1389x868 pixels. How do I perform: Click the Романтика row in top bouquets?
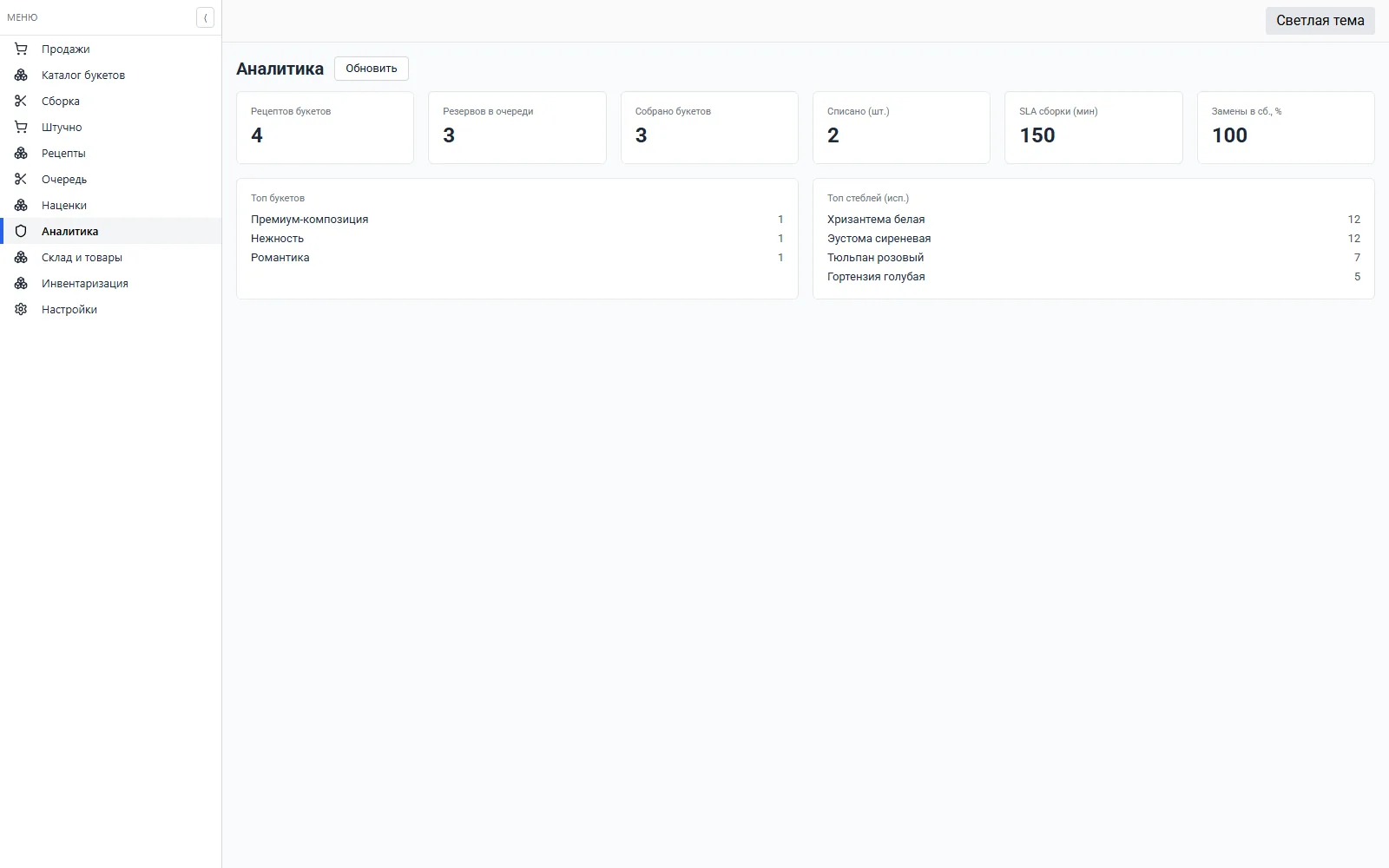click(517, 258)
